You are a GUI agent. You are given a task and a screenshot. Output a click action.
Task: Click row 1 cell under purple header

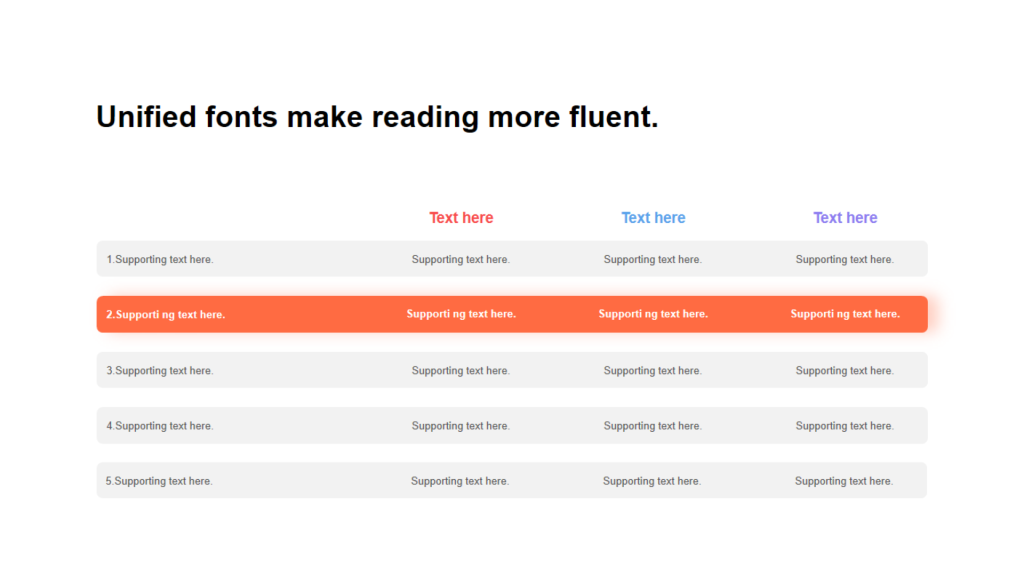[845, 259]
